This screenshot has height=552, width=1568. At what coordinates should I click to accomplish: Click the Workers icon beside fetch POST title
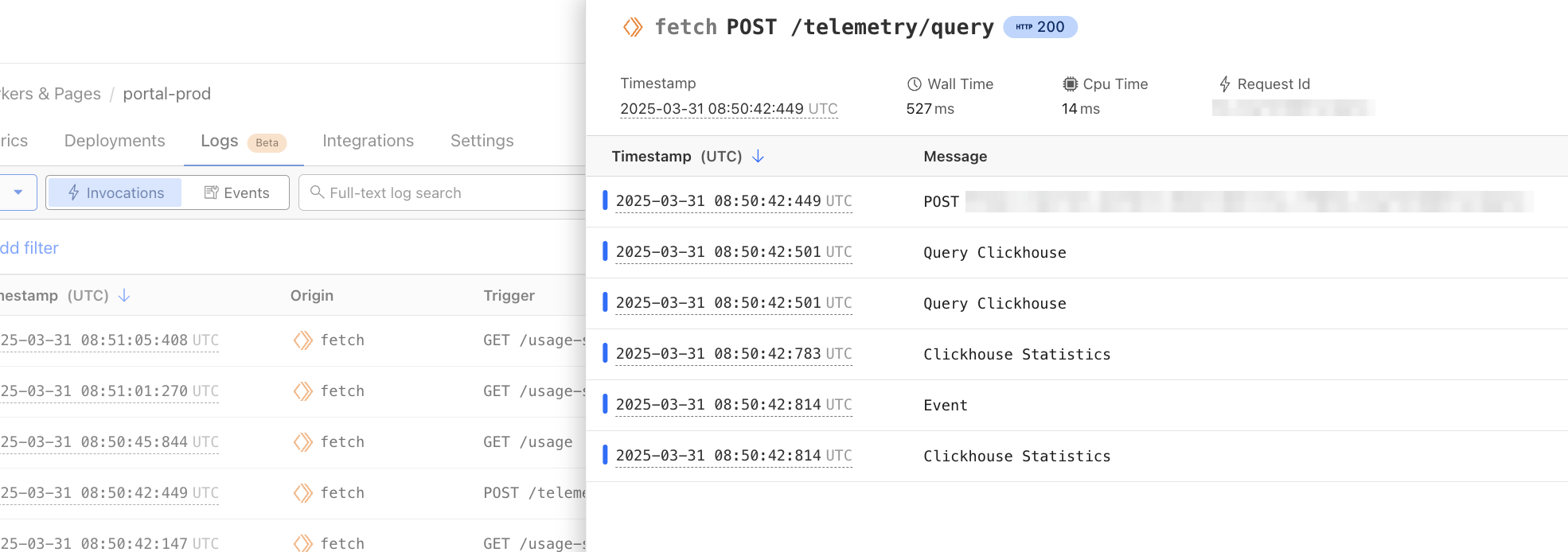point(633,27)
